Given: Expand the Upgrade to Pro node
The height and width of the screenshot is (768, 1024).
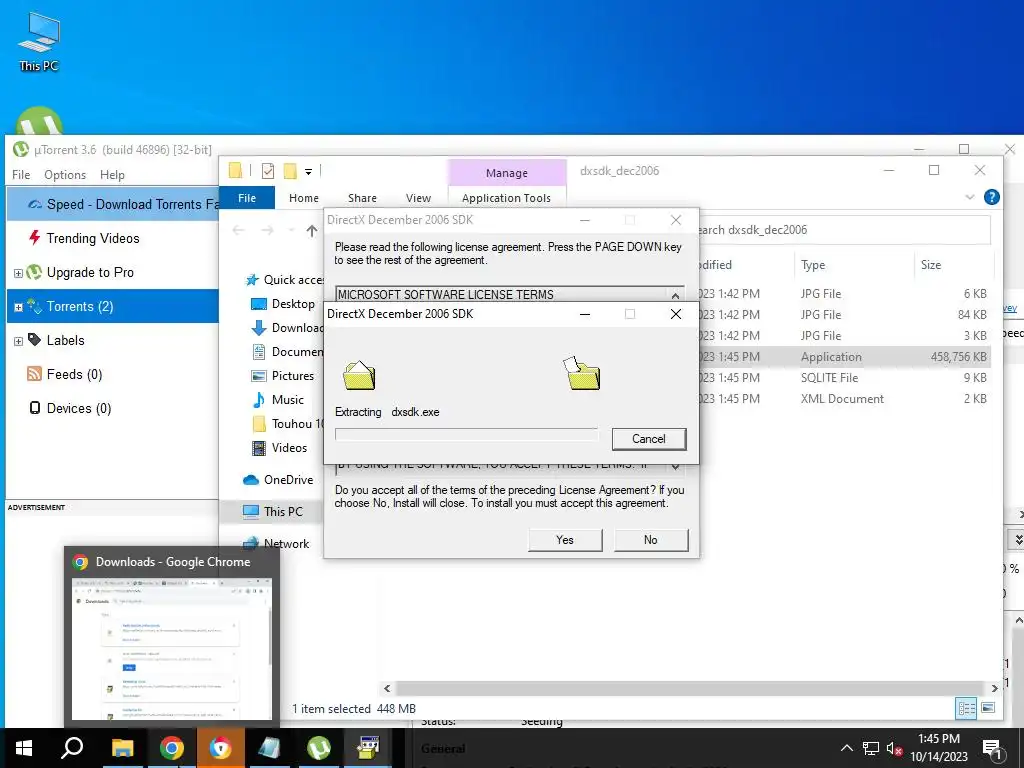Looking at the screenshot, I should (x=18, y=273).
